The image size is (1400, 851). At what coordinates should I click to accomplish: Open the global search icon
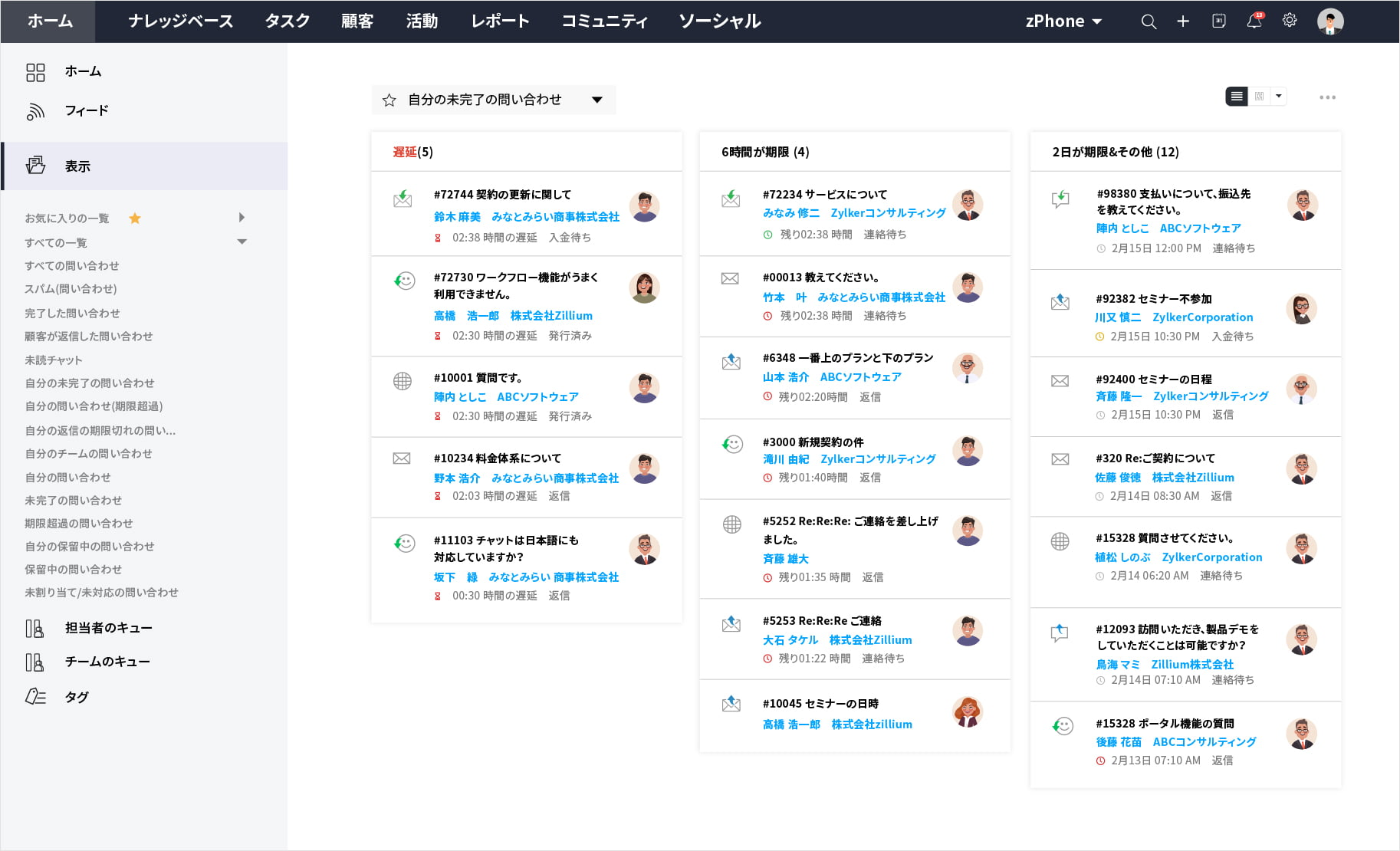[x=1149, y=21]
